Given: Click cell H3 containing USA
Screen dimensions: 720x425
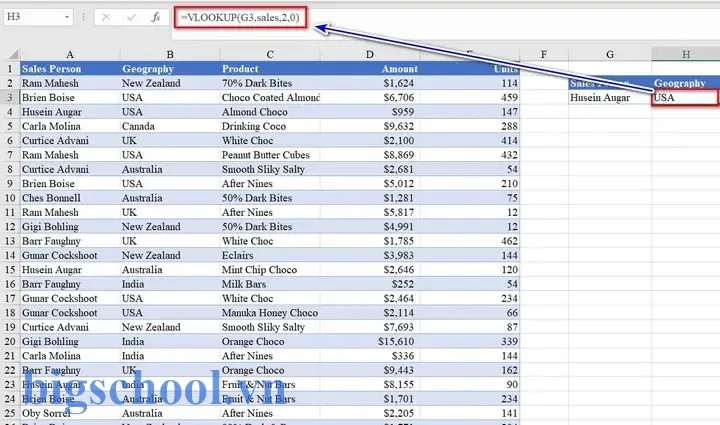Looking at the screenshot, I should [x=685, y=98].
